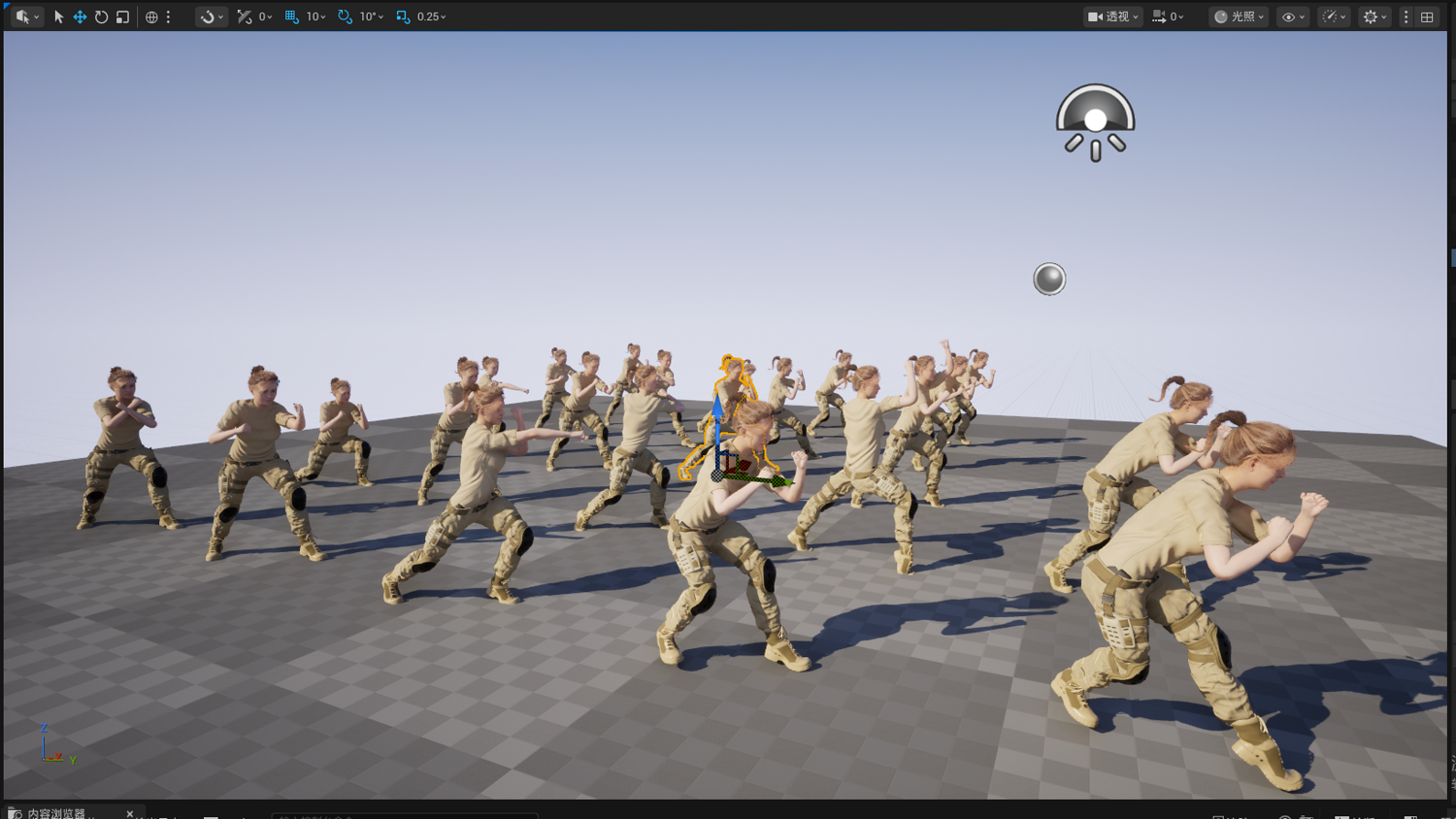Pick the scale tool
The width and height of the screenshot is (1456, 819).
122,16
